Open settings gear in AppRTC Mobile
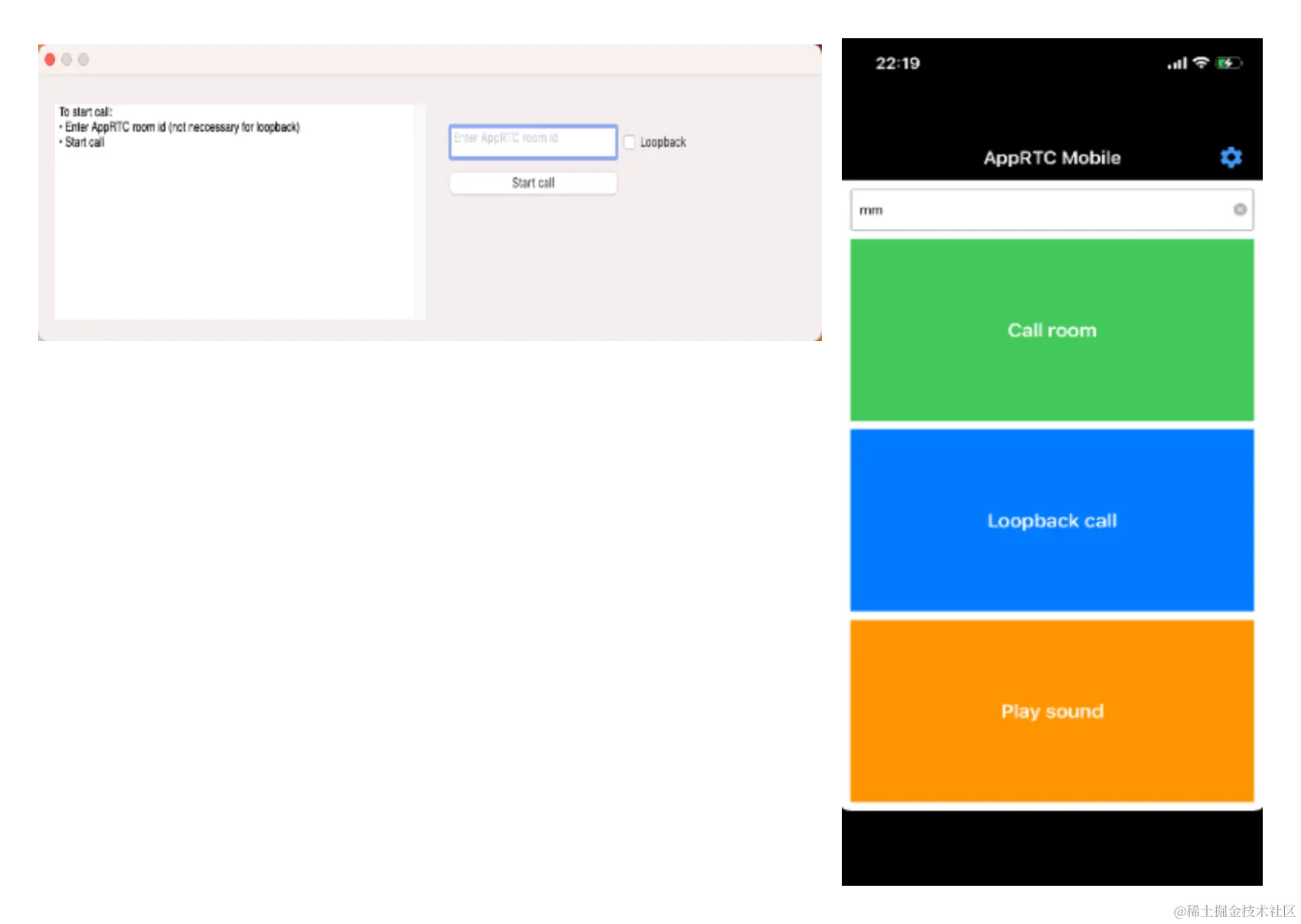This screenshot has width=1301, height=924. pos(1231,158)
